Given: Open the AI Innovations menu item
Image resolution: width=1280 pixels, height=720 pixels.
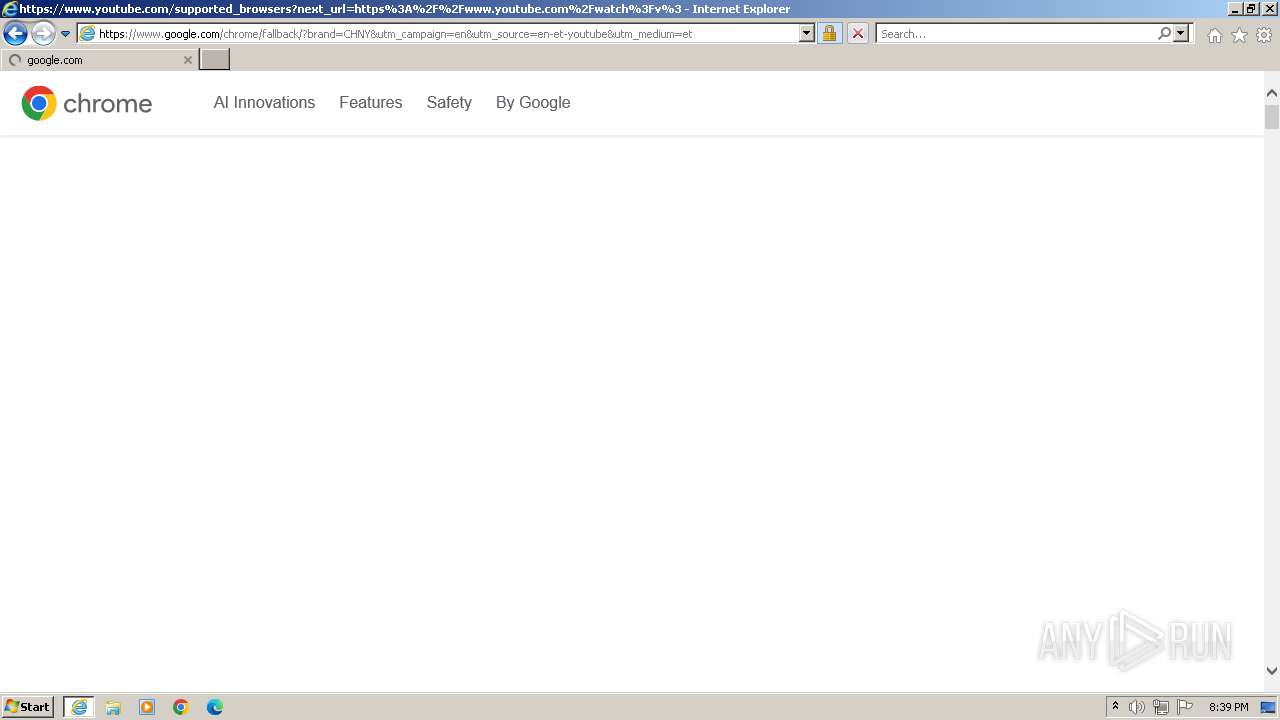Looking at the screenshot, I should 264,102.
